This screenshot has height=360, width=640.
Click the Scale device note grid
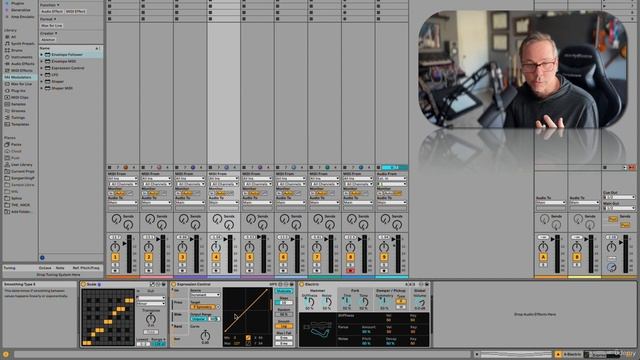(x=108, y=318)
